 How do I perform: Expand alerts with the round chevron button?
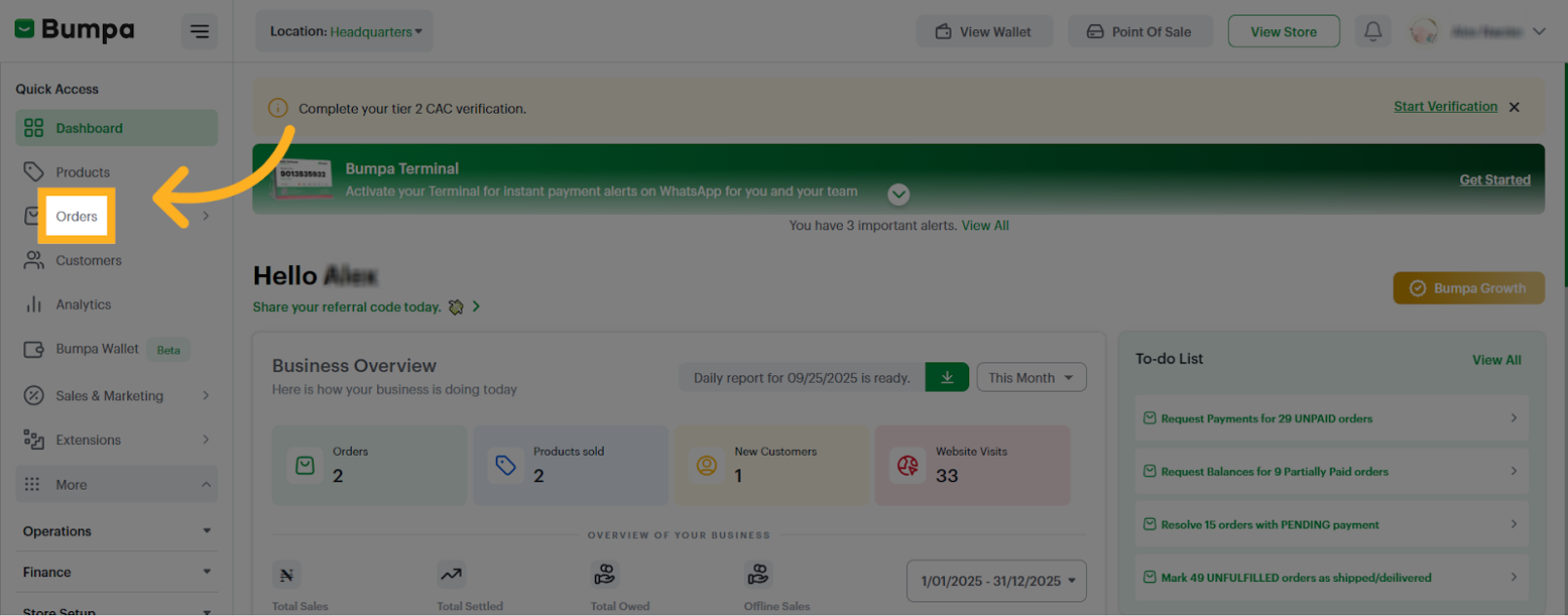point(898,194)
